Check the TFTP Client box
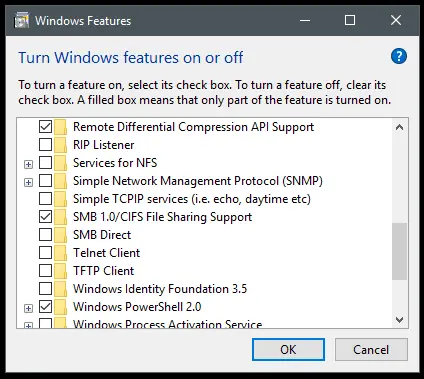The image size is (424, 379). coord(45,271)
